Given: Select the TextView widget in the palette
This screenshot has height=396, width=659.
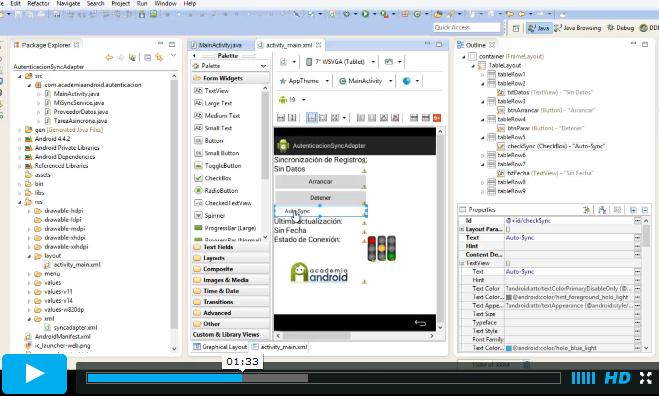Looking at the screenshot, I should coord(211,90).
